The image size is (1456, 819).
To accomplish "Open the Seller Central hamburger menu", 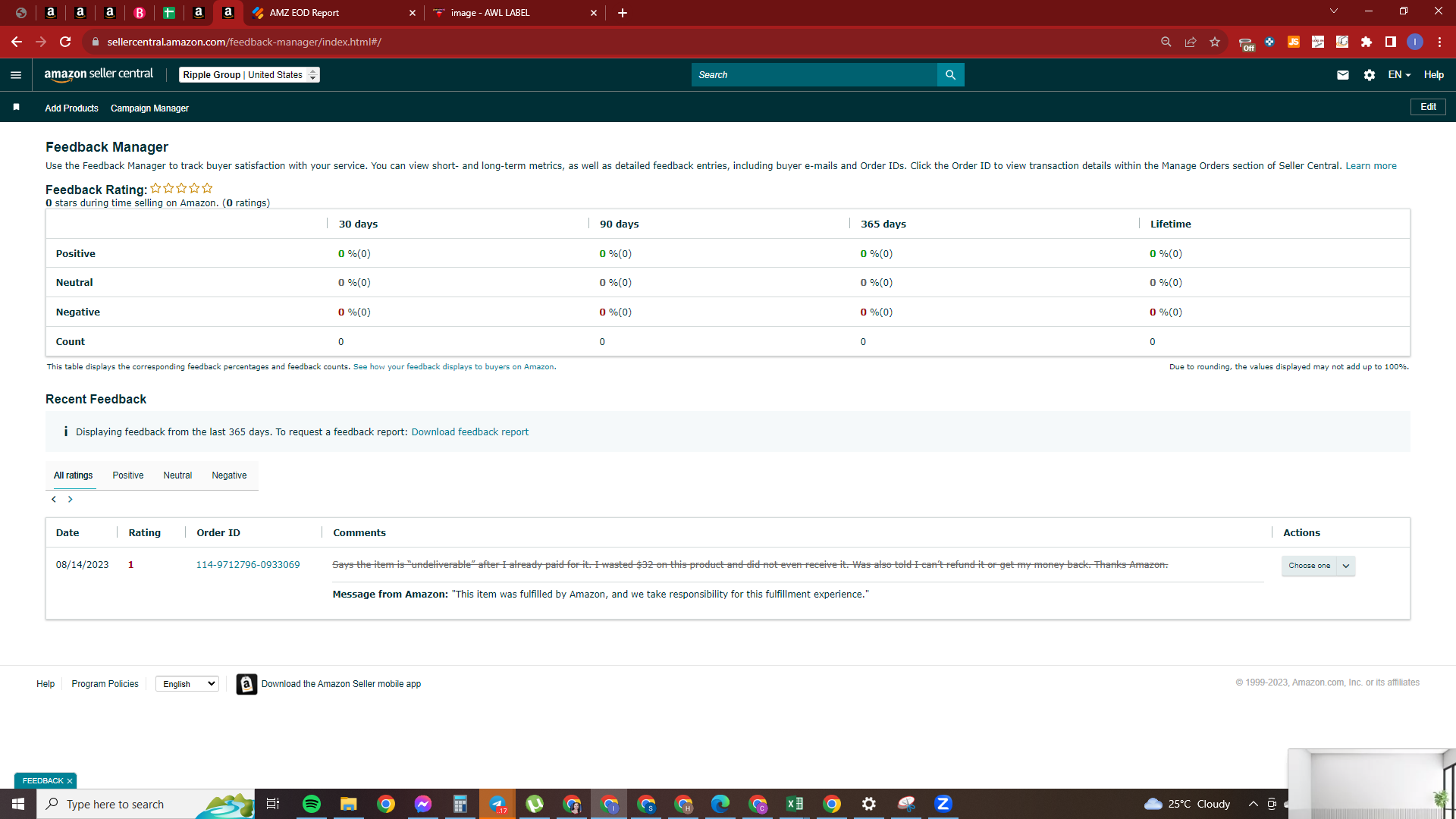I will [x=16, y=75].
